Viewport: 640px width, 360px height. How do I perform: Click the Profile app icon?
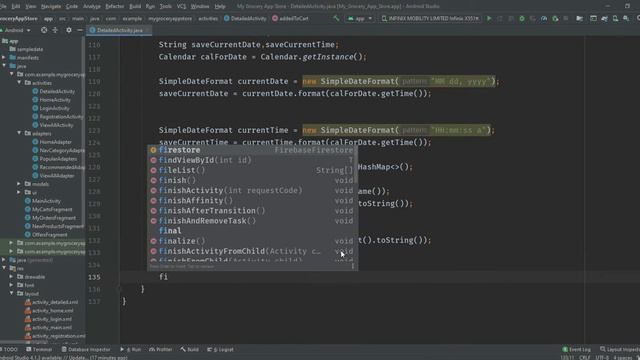click(544, 18)
